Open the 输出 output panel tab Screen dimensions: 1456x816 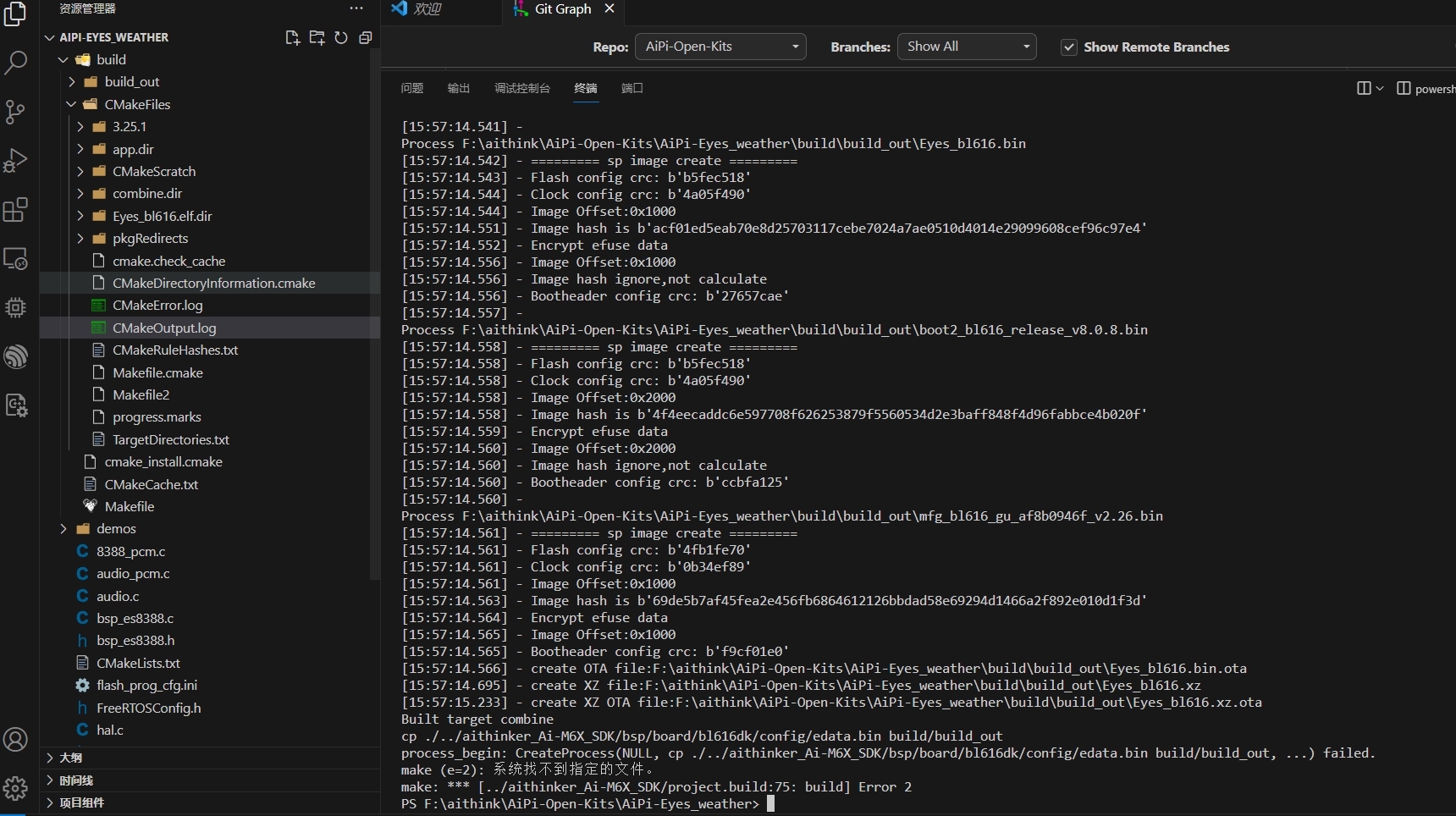point(459,88)
